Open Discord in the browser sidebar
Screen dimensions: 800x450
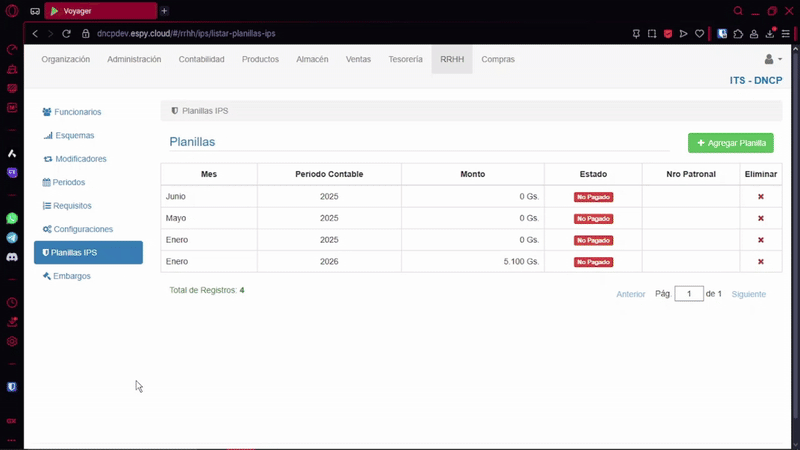coord(12,257)
